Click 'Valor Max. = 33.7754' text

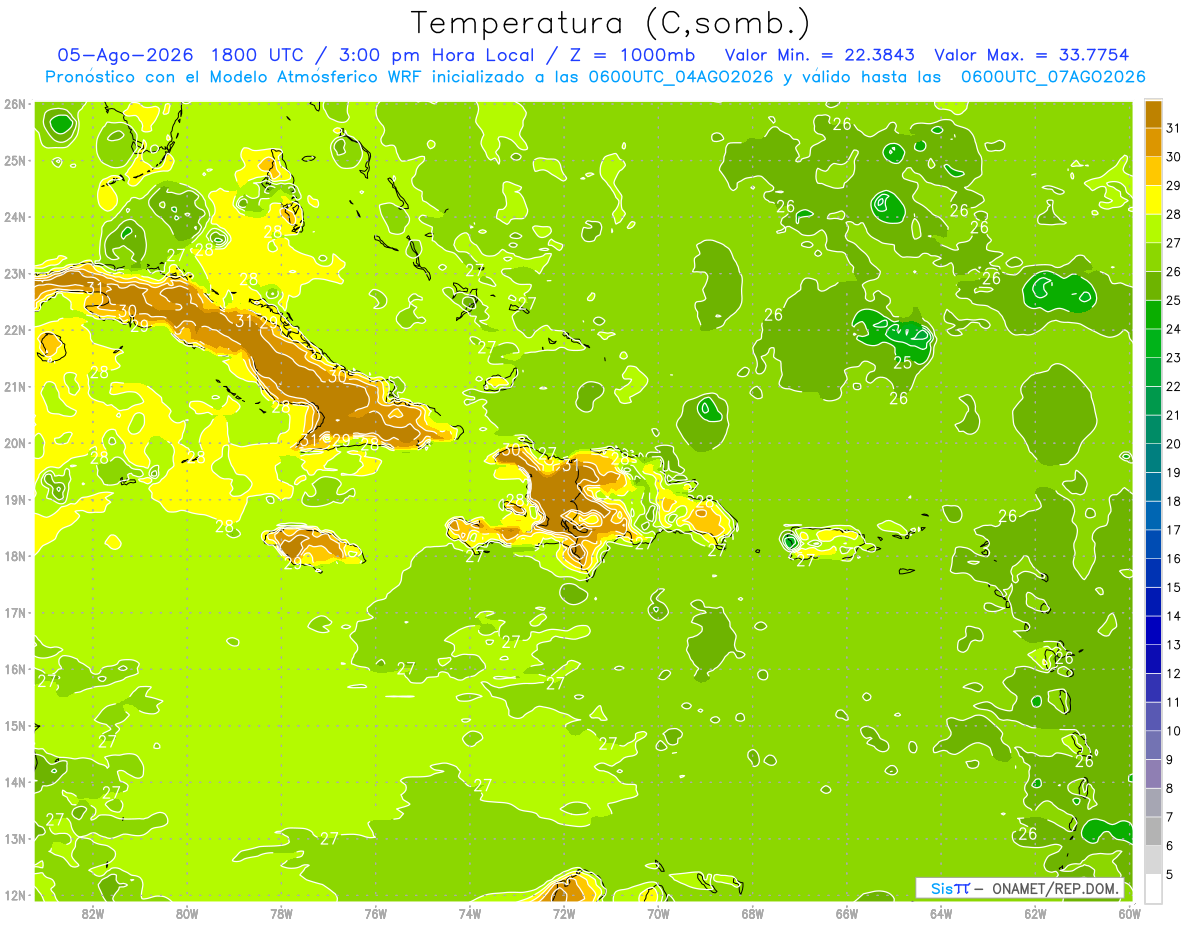point(1031,55)
